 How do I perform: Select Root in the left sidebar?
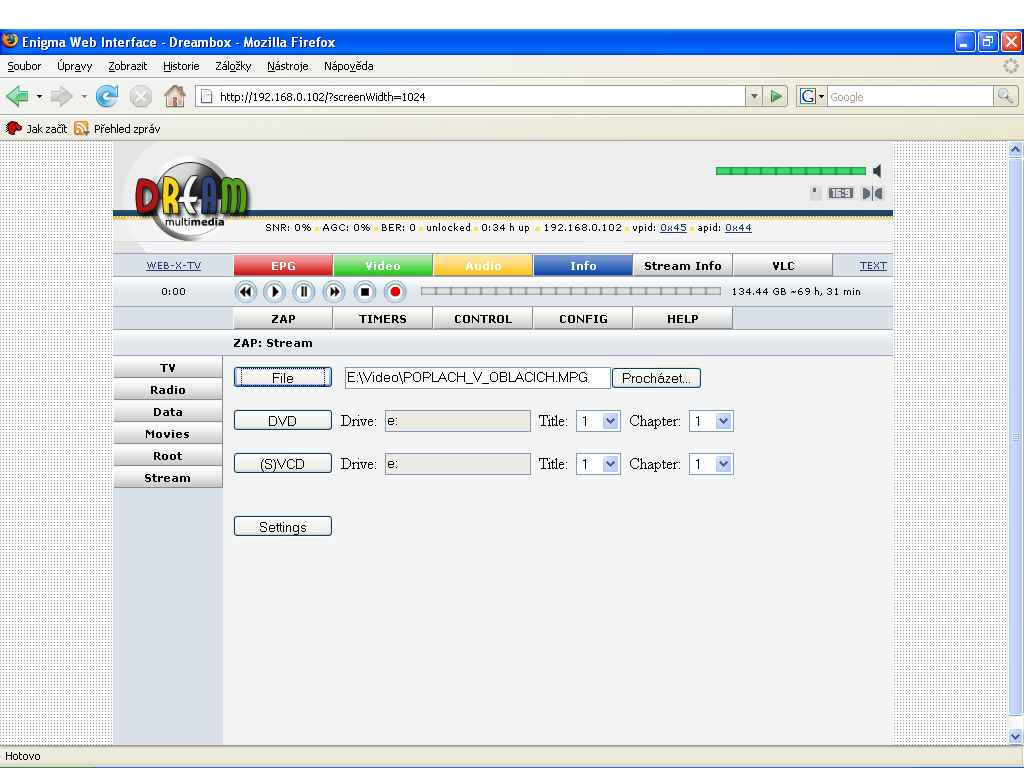pyautogui.click(x=168, y=456)
